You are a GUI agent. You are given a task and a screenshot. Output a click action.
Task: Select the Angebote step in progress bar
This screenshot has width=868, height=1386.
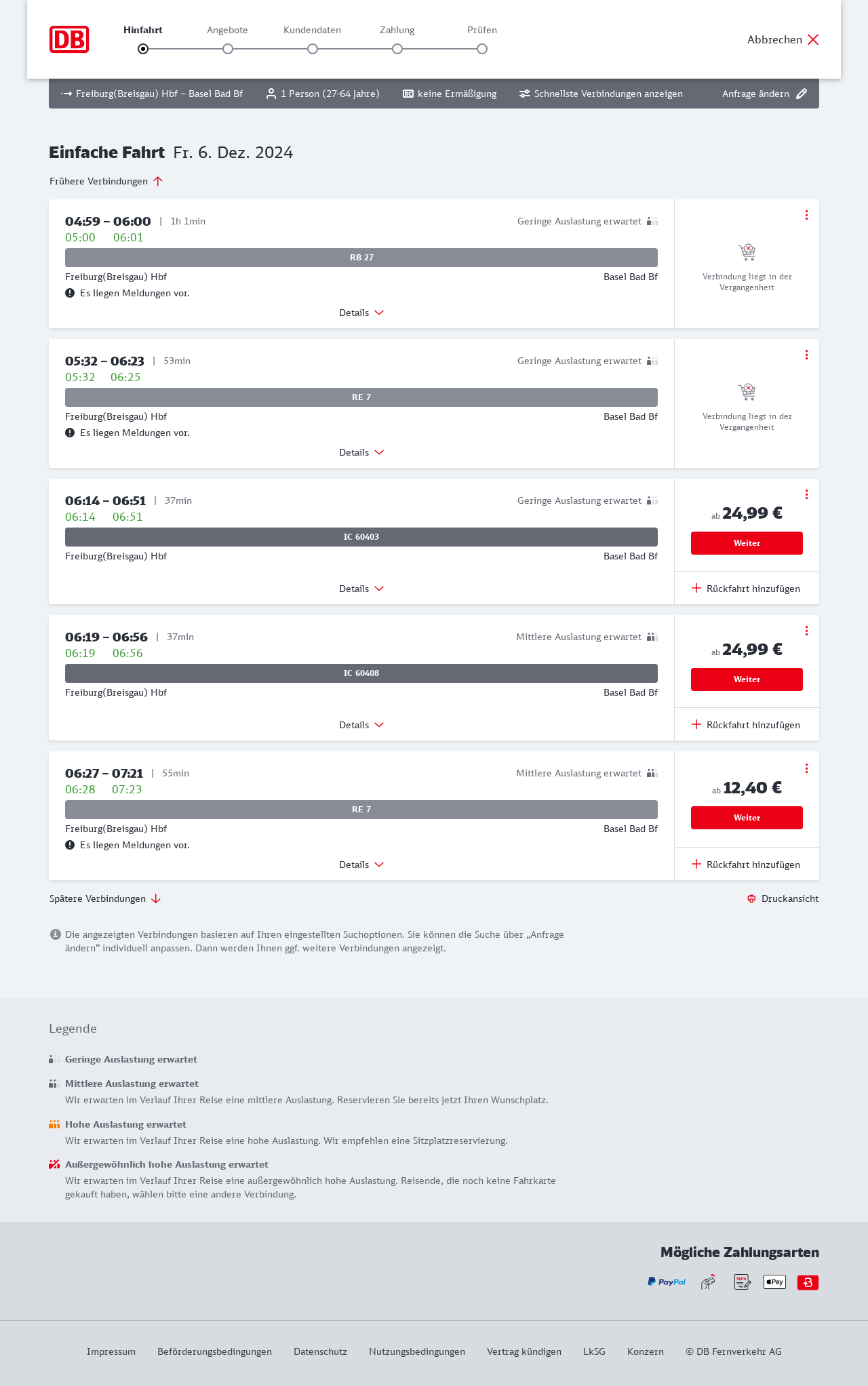click(228, 49)
